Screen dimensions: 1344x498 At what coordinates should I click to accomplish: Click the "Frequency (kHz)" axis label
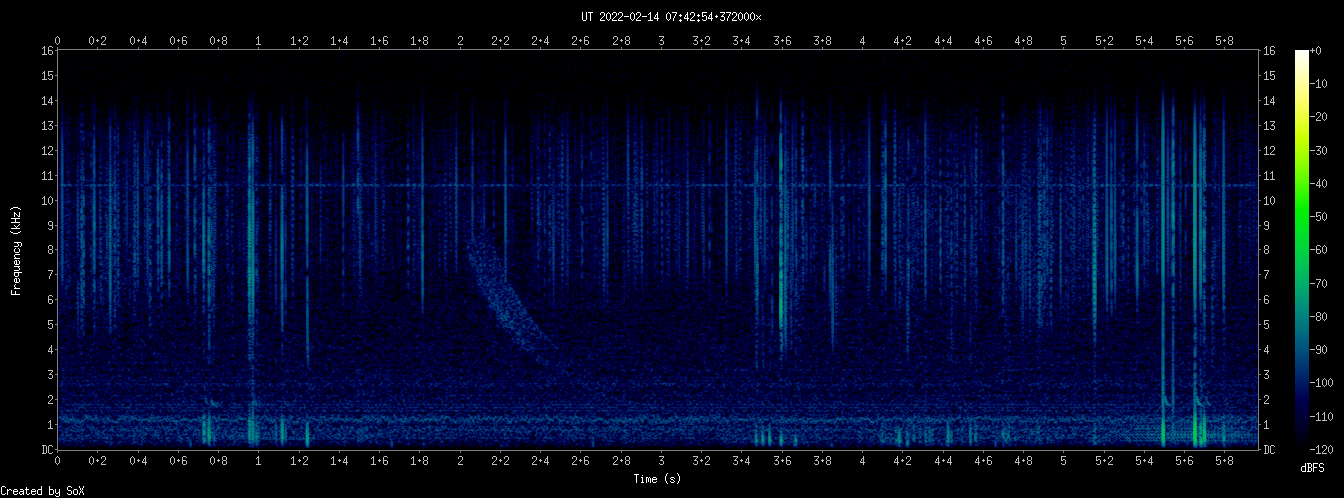pos(16,249)
